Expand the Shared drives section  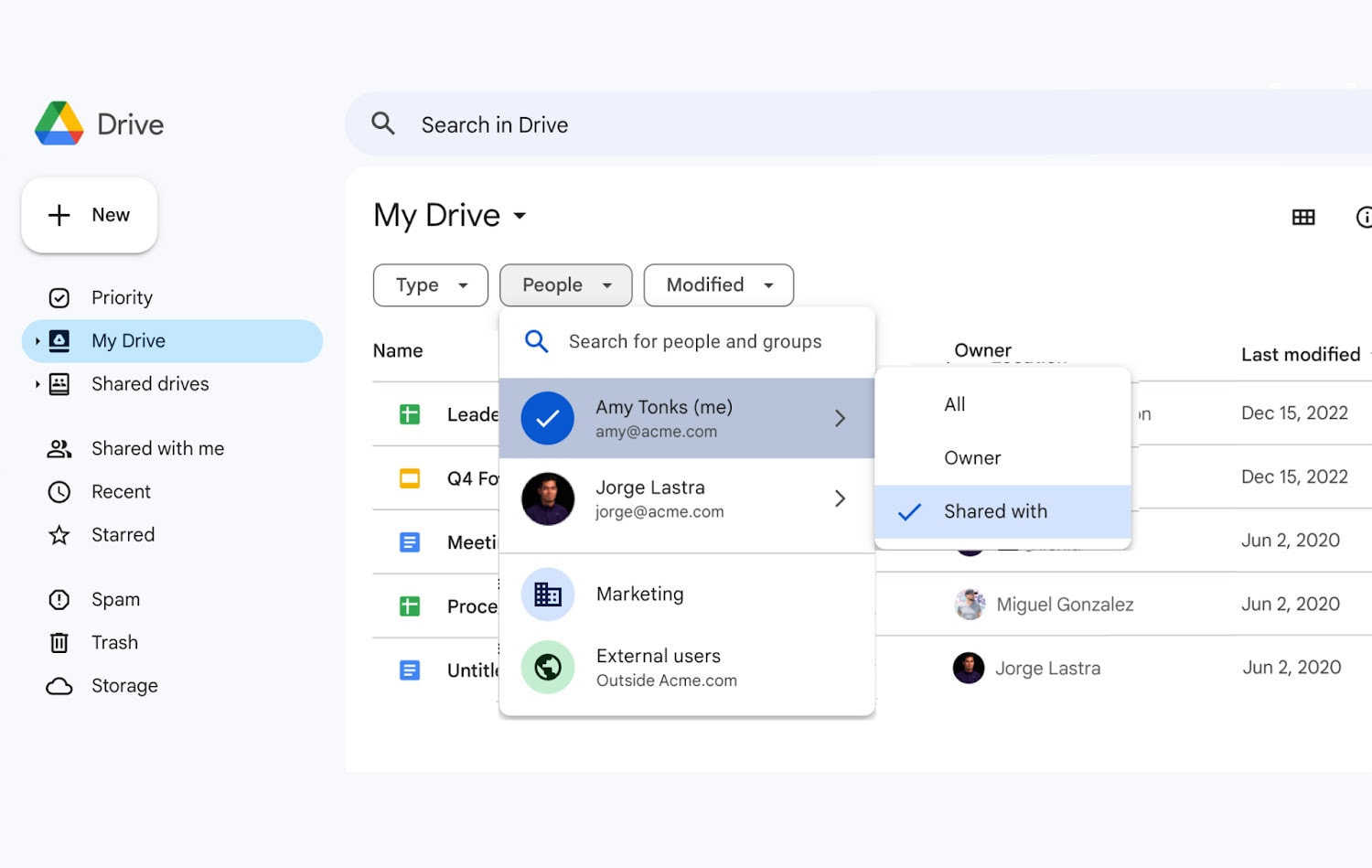coord(37,384)
